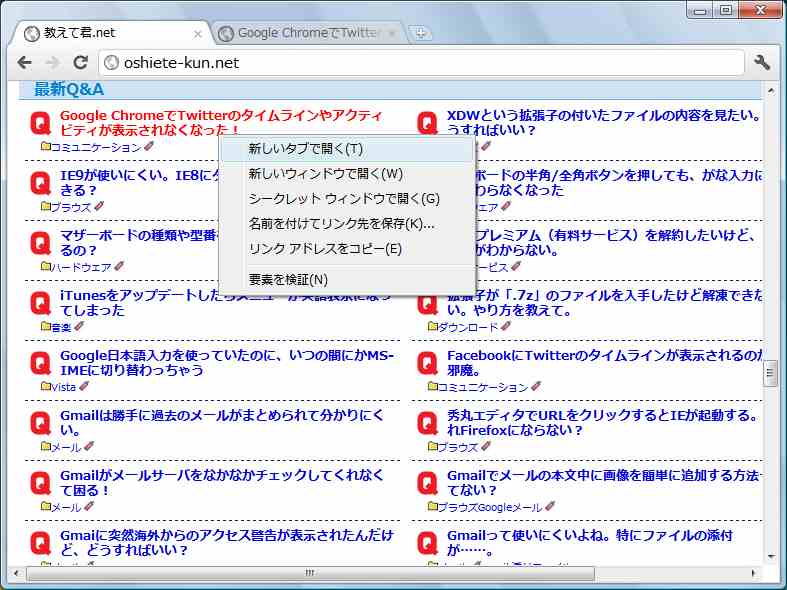This screenshot has height=590, width=787.
Task: Click folder icon next to ハードウェア category
Action: [x=46, y=266]
